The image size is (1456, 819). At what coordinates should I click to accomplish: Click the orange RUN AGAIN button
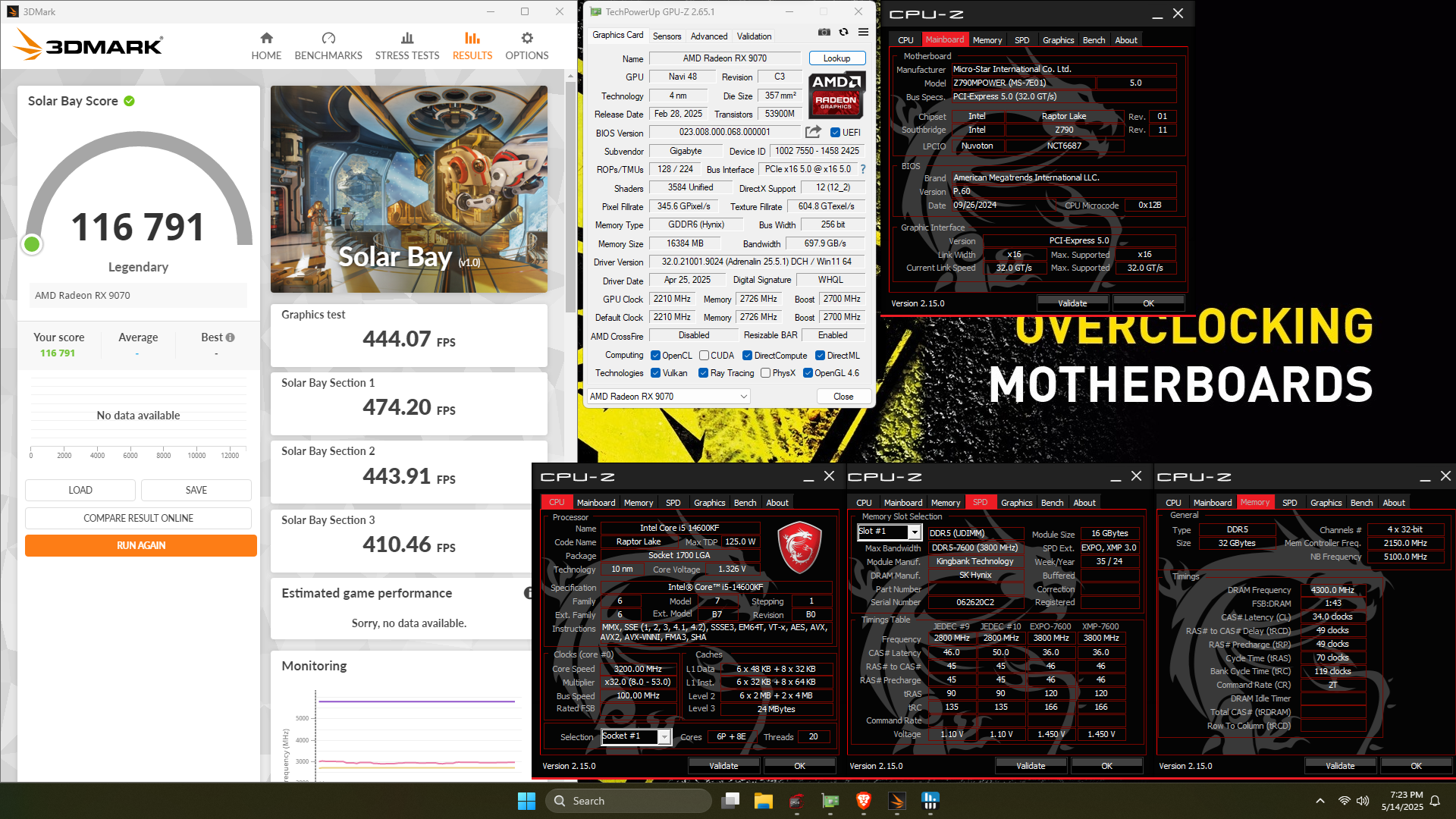click(x=141, y=545)
